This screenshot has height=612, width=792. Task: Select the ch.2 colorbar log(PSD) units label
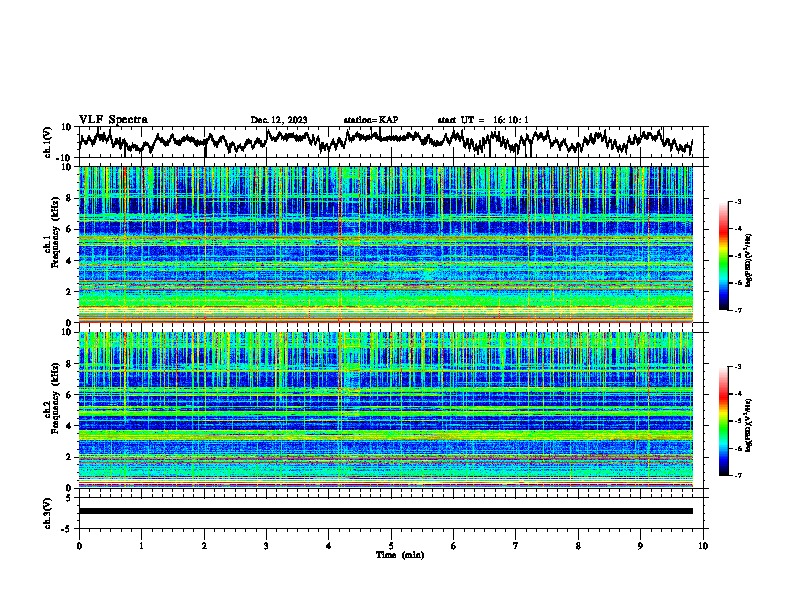pos(749,425)
